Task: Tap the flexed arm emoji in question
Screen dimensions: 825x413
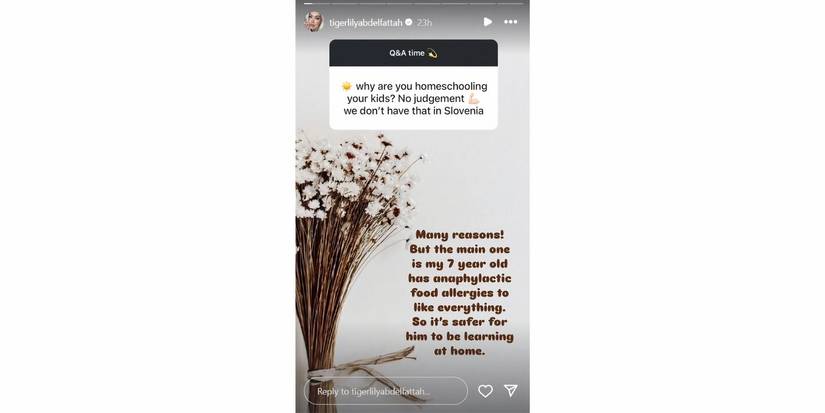Action: pyautogui.click(x=474, y=98)
